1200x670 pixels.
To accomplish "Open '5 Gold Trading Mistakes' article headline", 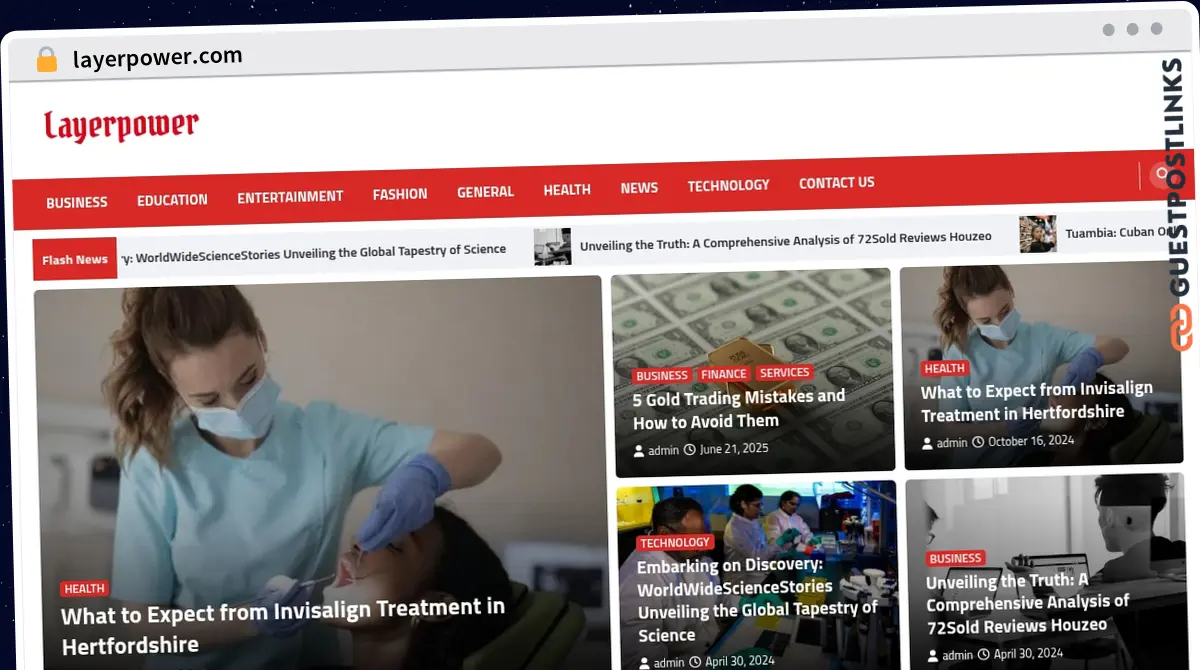I will [x=739, y=409].
